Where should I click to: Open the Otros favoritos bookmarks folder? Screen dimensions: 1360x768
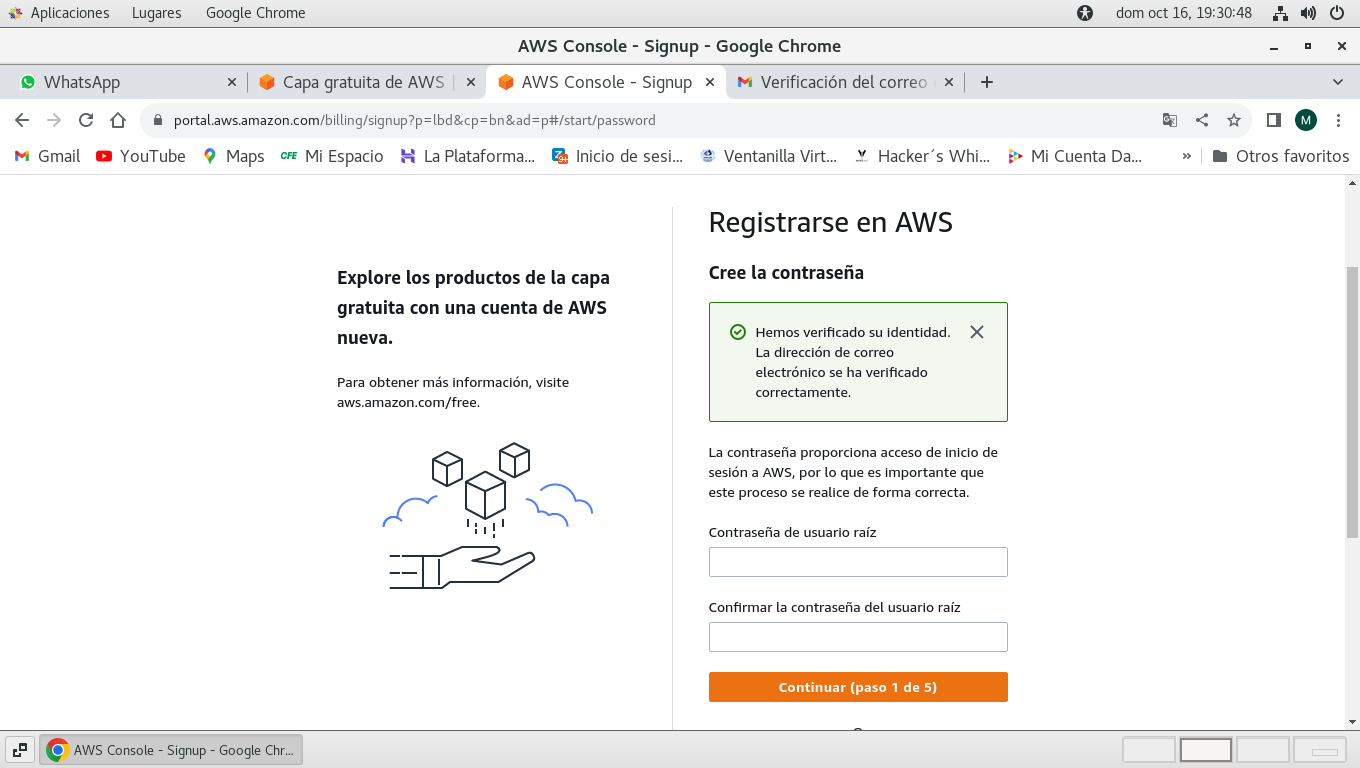click(x=1281, y=156)
